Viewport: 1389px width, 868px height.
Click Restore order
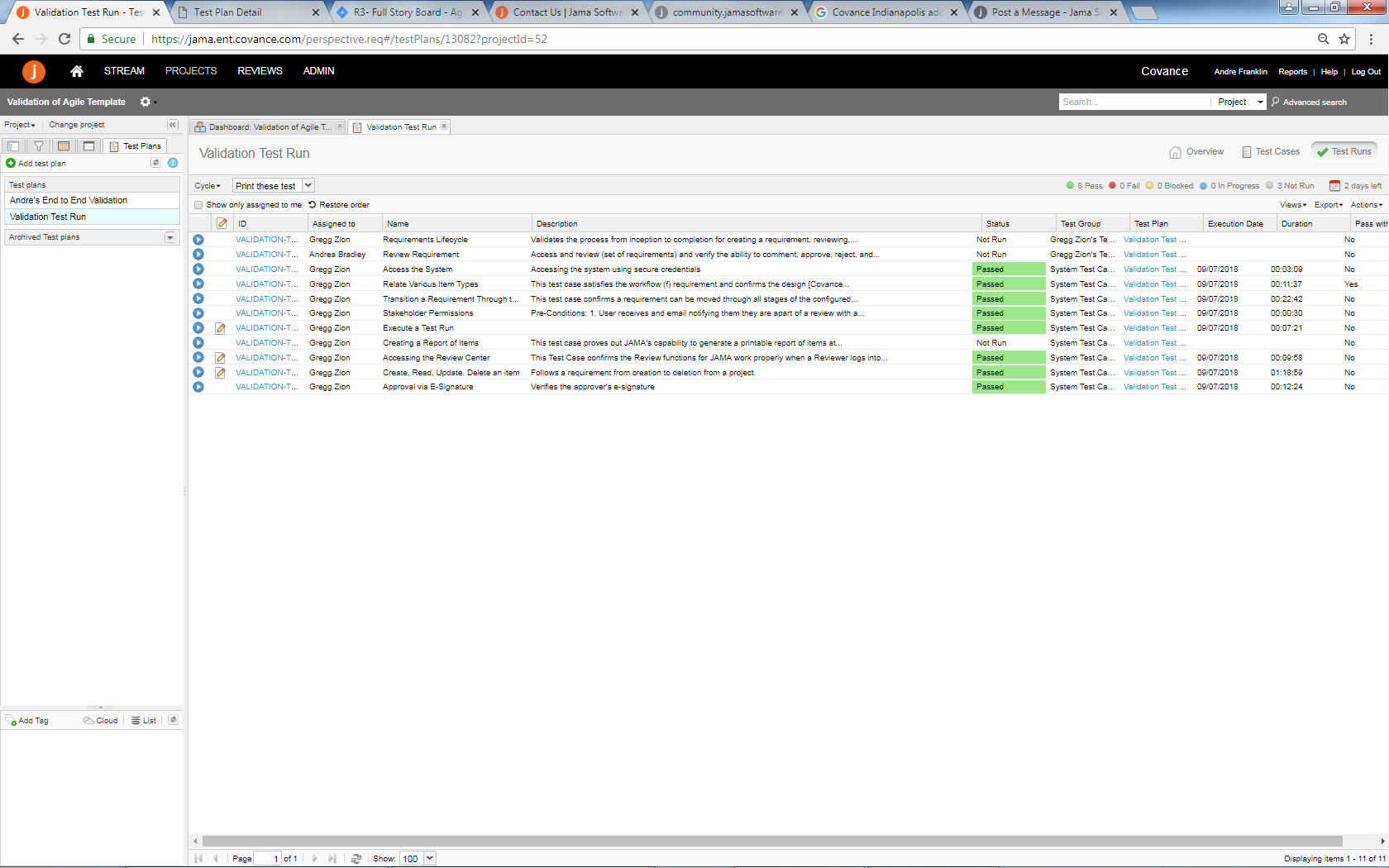pos(339,205)
